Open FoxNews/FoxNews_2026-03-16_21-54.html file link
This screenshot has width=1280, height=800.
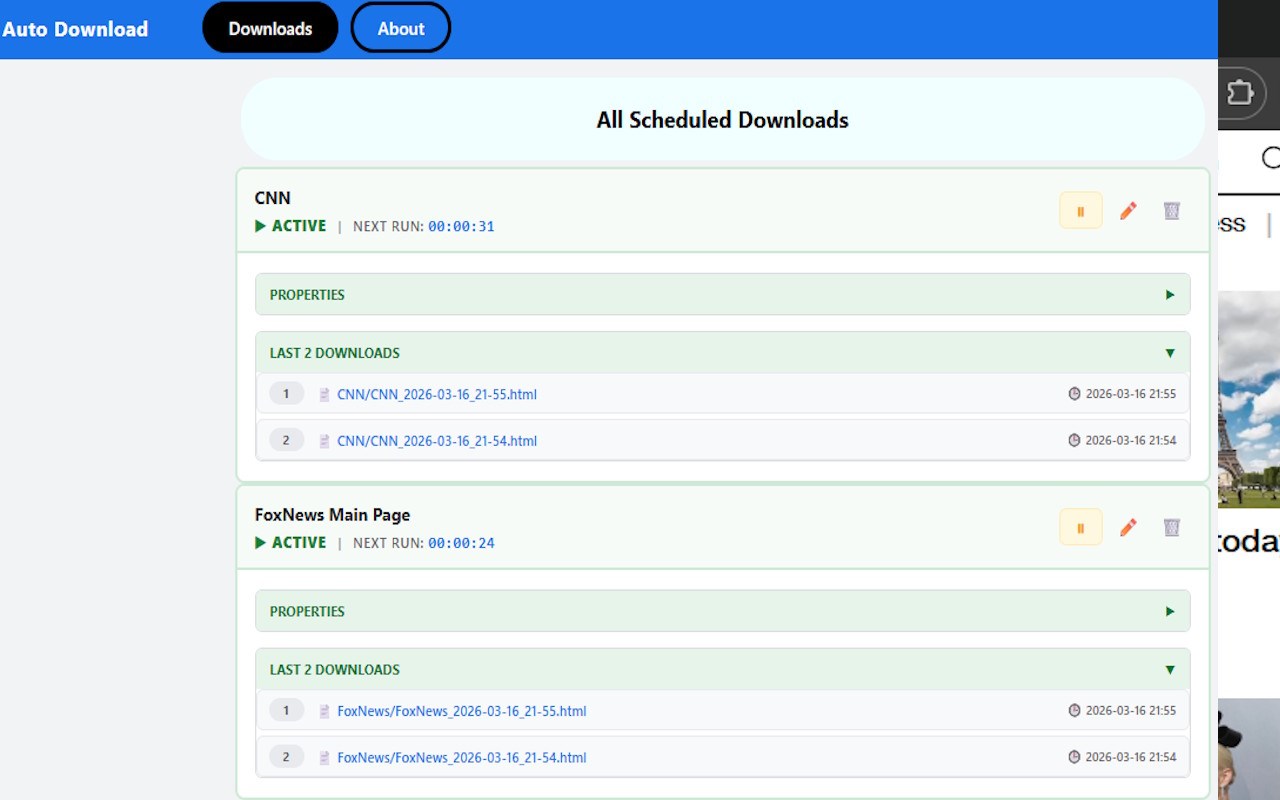coord(462,758)
